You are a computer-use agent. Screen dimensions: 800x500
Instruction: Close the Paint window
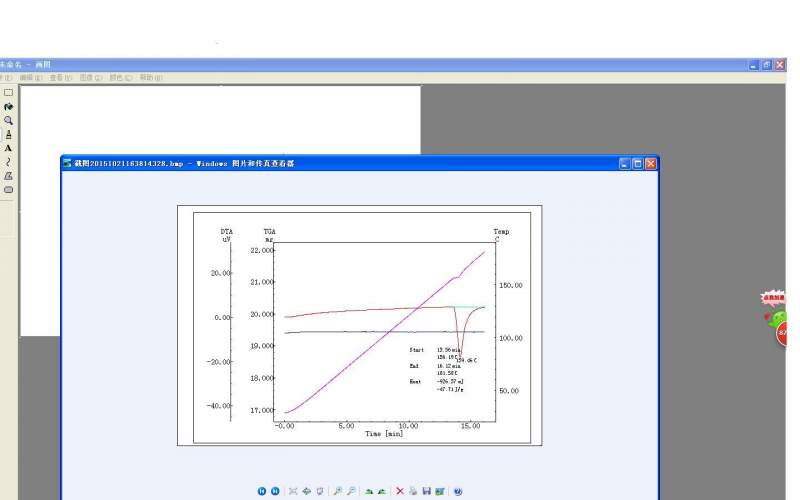click(x=780, y=65)
